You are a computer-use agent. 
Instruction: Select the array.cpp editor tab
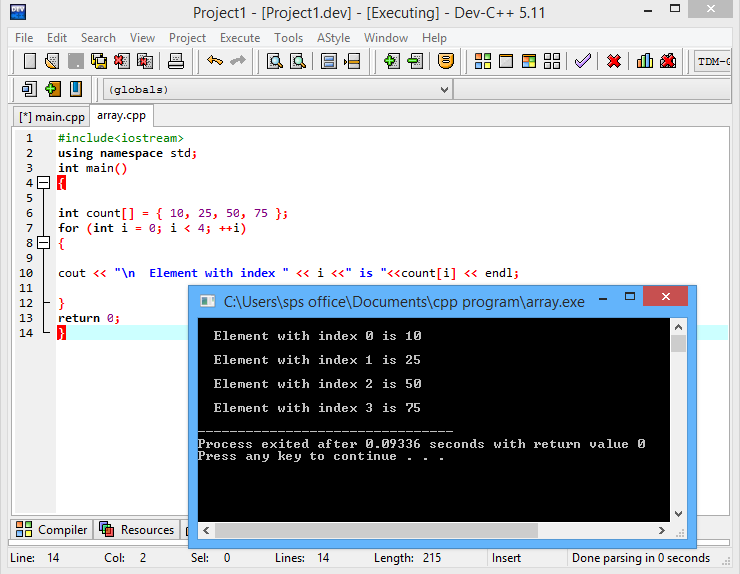click(x=121, y=116)
